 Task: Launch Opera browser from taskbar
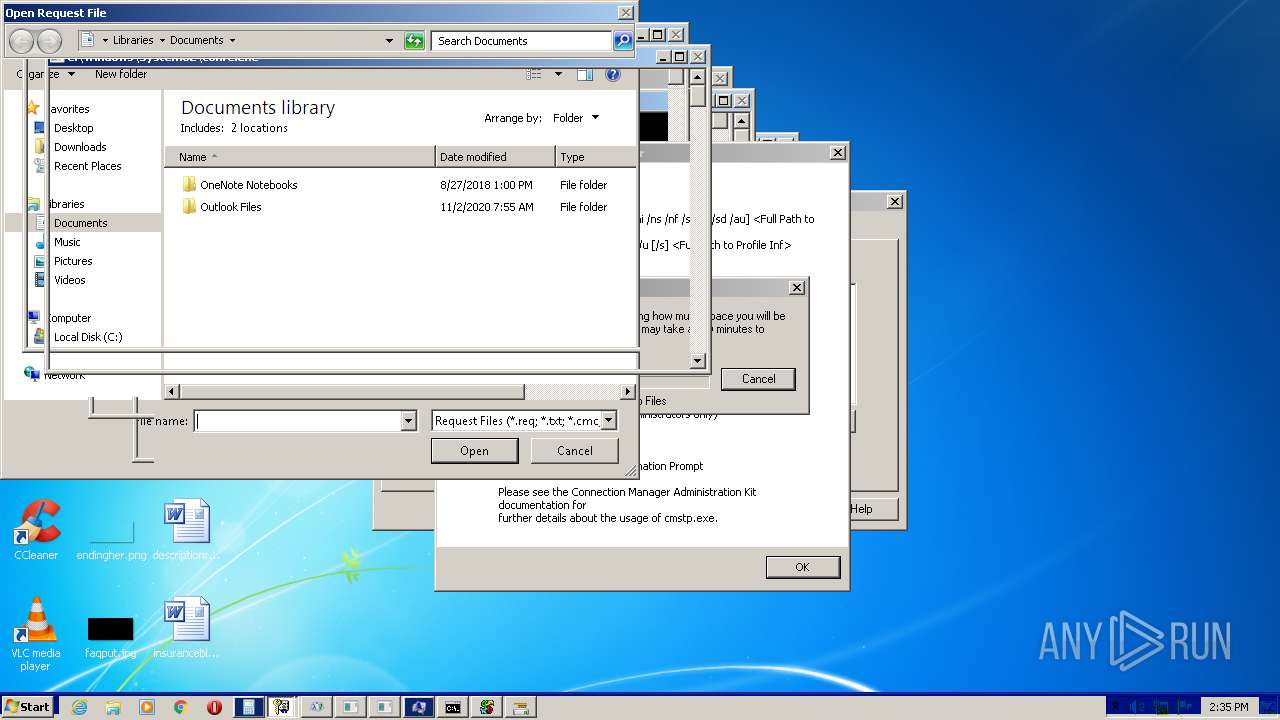214,707
